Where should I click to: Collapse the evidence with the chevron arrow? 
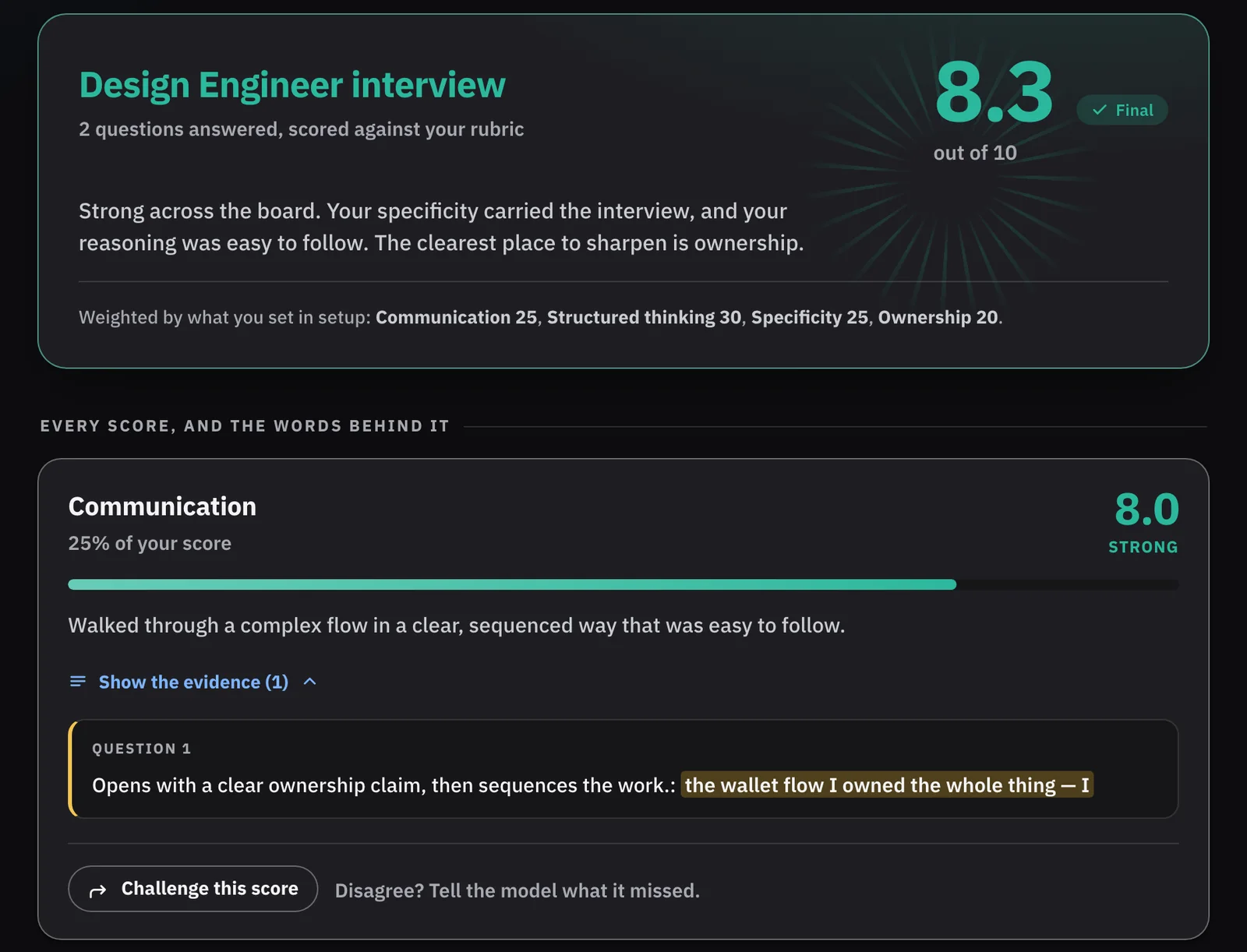tap(310, 682)
